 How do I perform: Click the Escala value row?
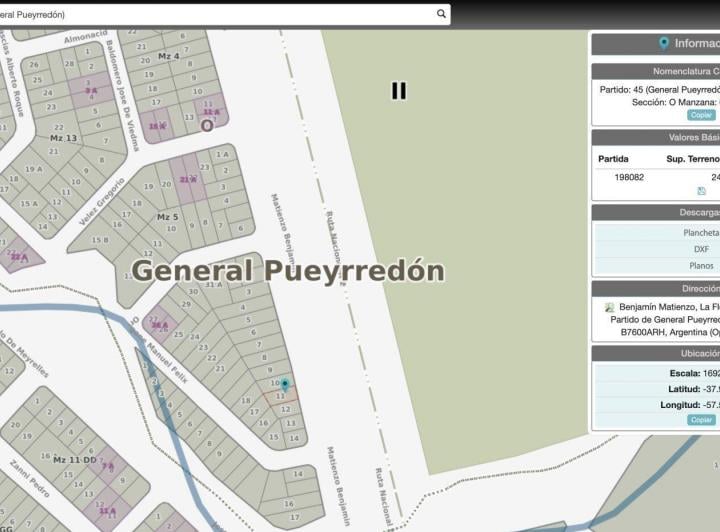click(656, 373)
